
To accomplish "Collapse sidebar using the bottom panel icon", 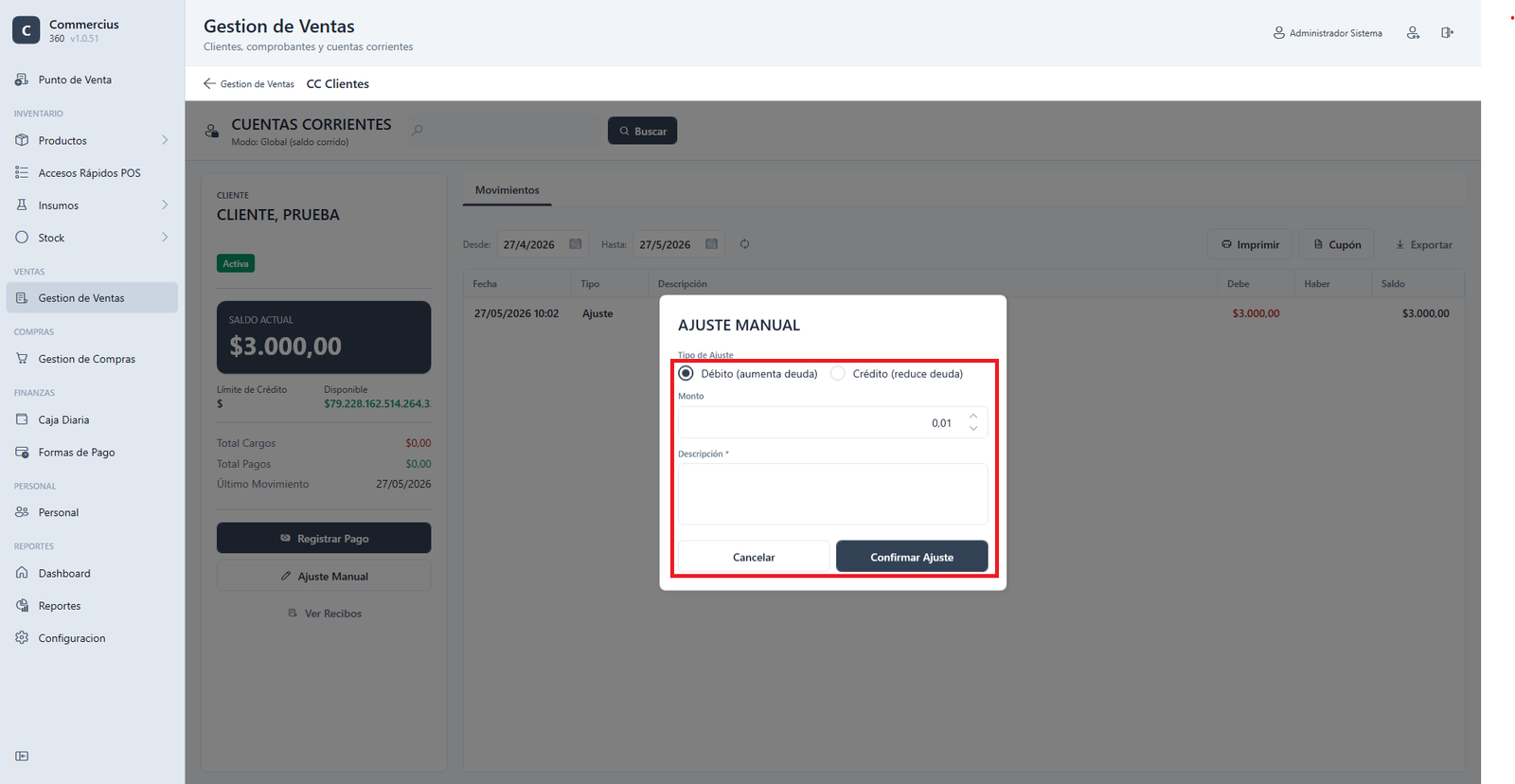I will (22, 757).
